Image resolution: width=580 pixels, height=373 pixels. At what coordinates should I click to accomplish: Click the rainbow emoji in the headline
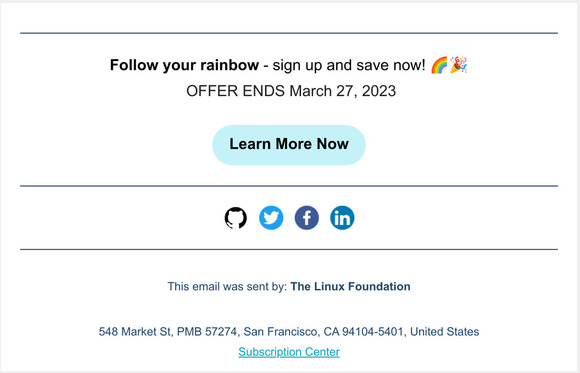(439, 65)
